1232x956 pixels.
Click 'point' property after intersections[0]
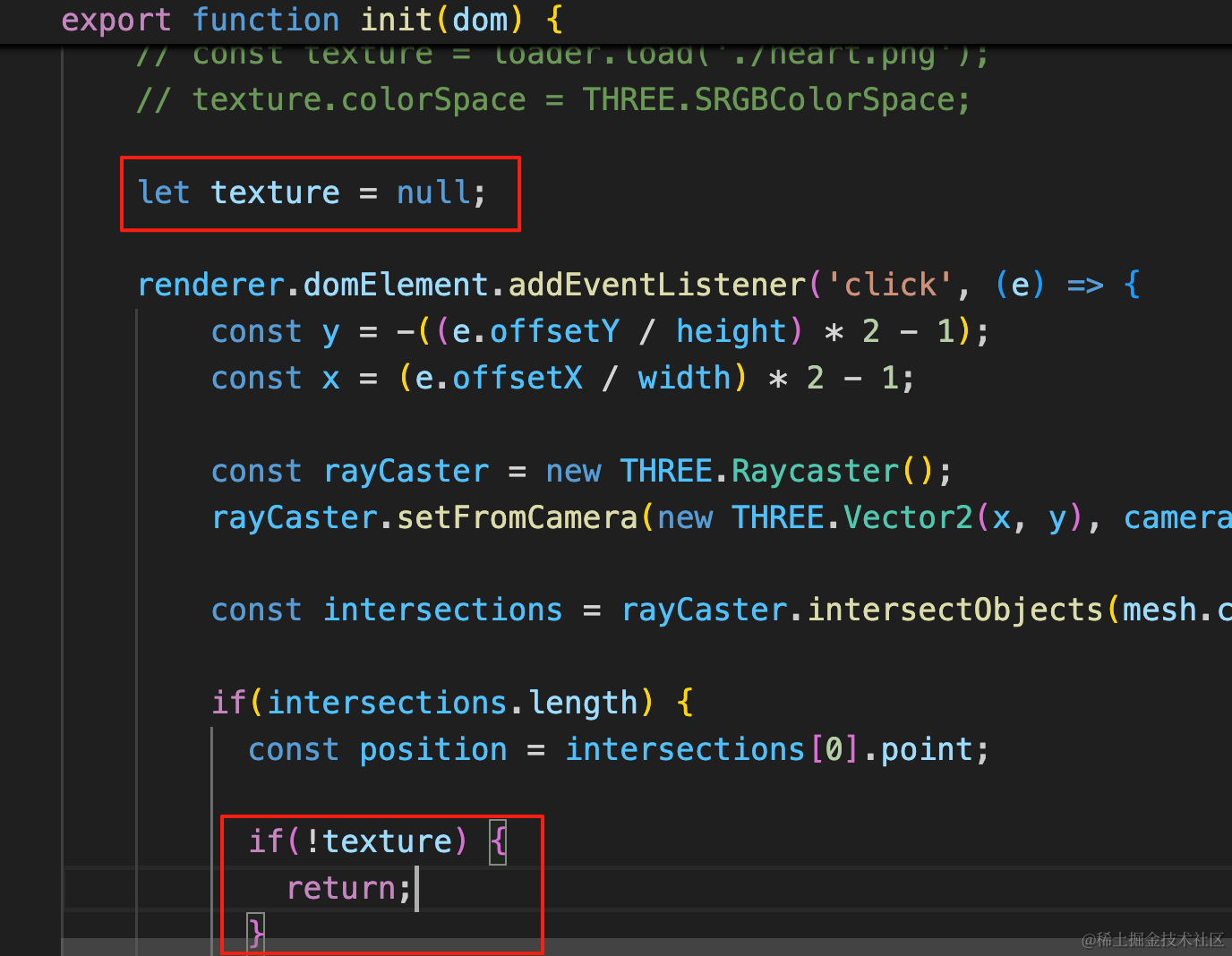tap(927, 749)
